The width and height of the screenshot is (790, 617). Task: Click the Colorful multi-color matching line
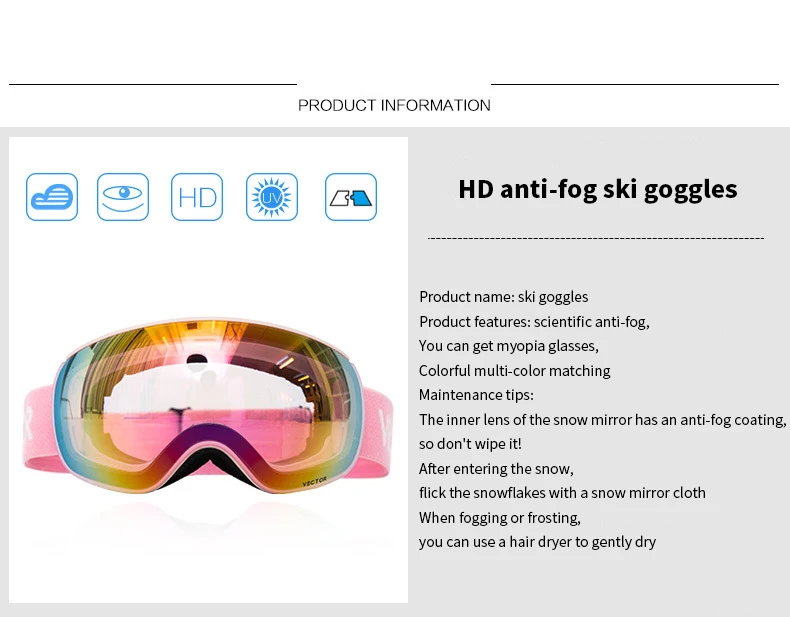[514, 371]
